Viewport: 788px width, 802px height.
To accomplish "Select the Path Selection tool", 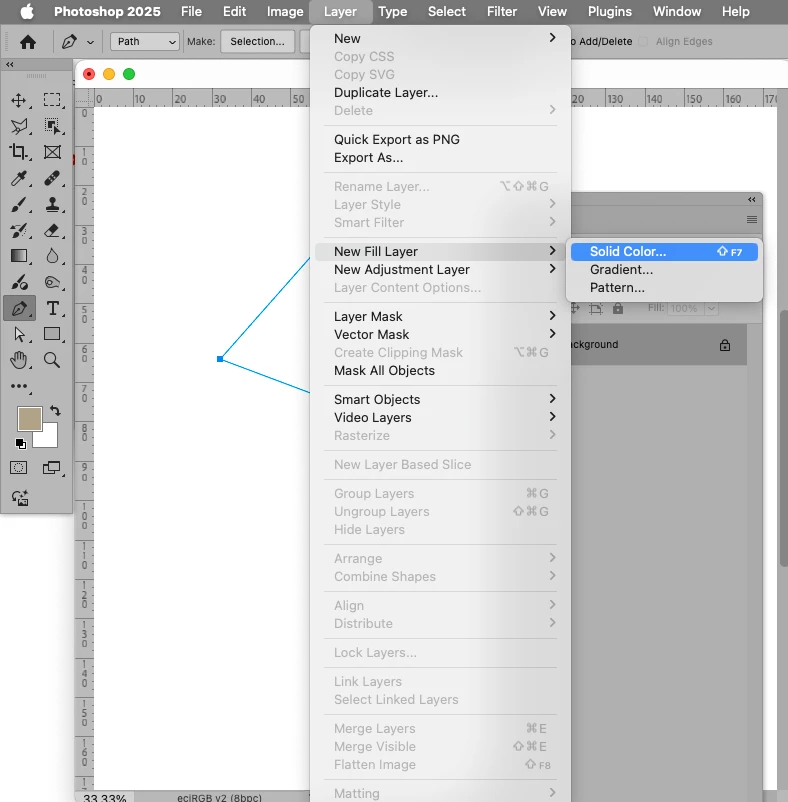I will point(19,334).
